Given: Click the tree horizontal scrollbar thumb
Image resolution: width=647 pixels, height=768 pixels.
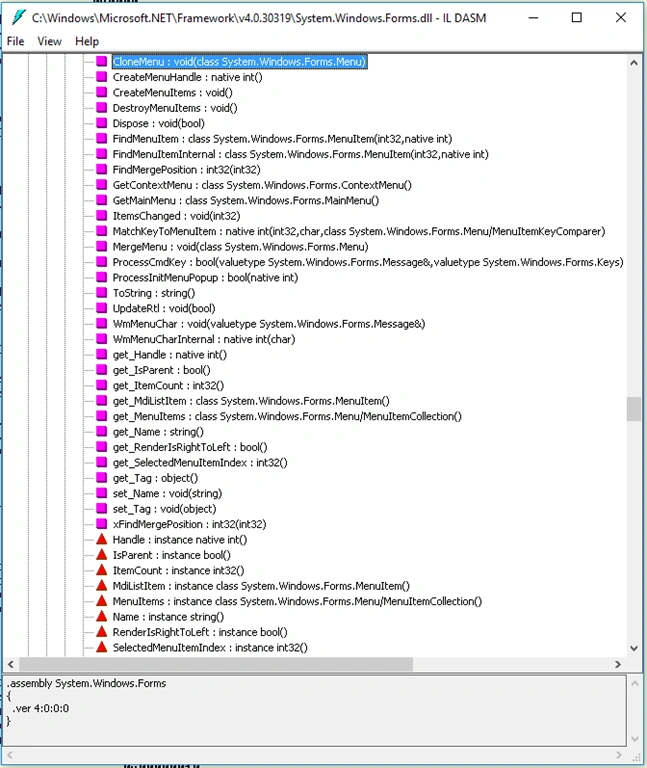Looking at the screenshot, I should point(216,664).
